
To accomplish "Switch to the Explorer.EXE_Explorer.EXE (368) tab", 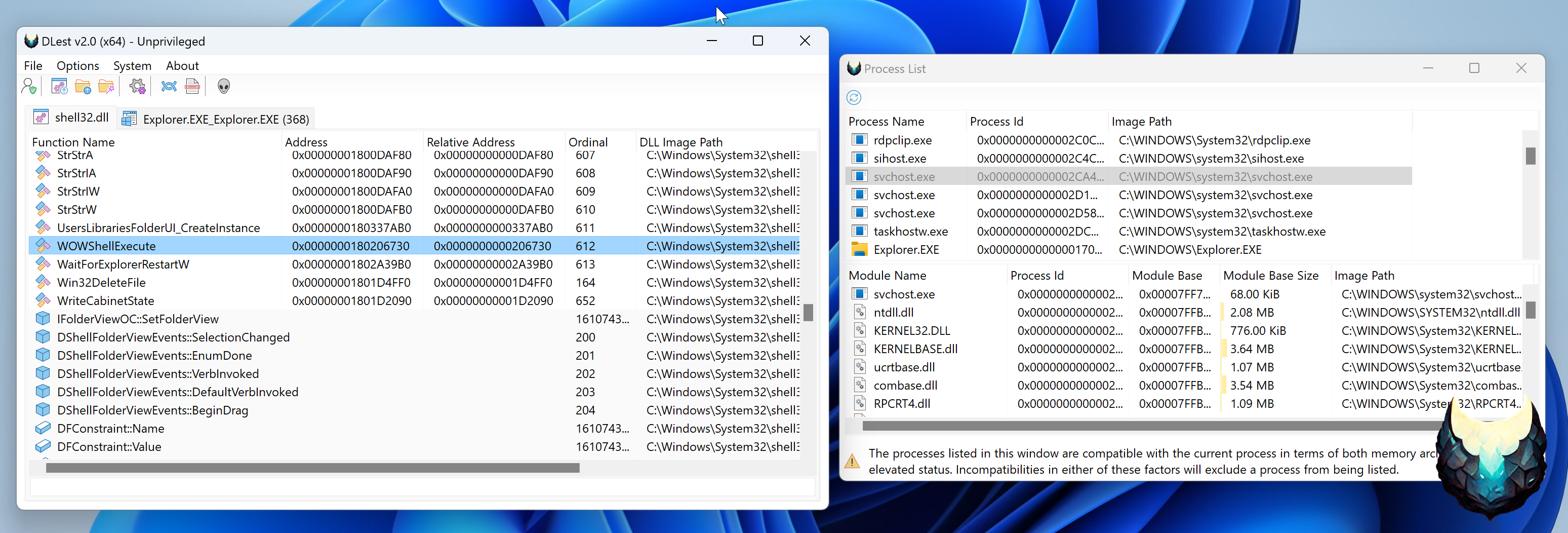I will pyautogui.click(x=216, y=119).
